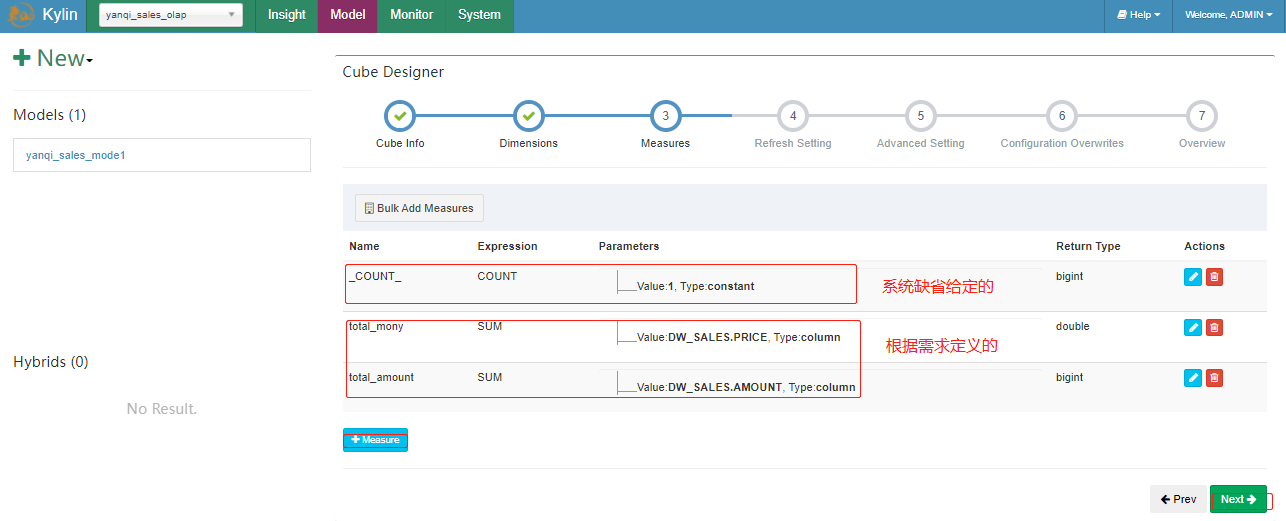Edit the total_mony measure
The height and width of the screenshot is (521, 1286).
[1193, 327]
